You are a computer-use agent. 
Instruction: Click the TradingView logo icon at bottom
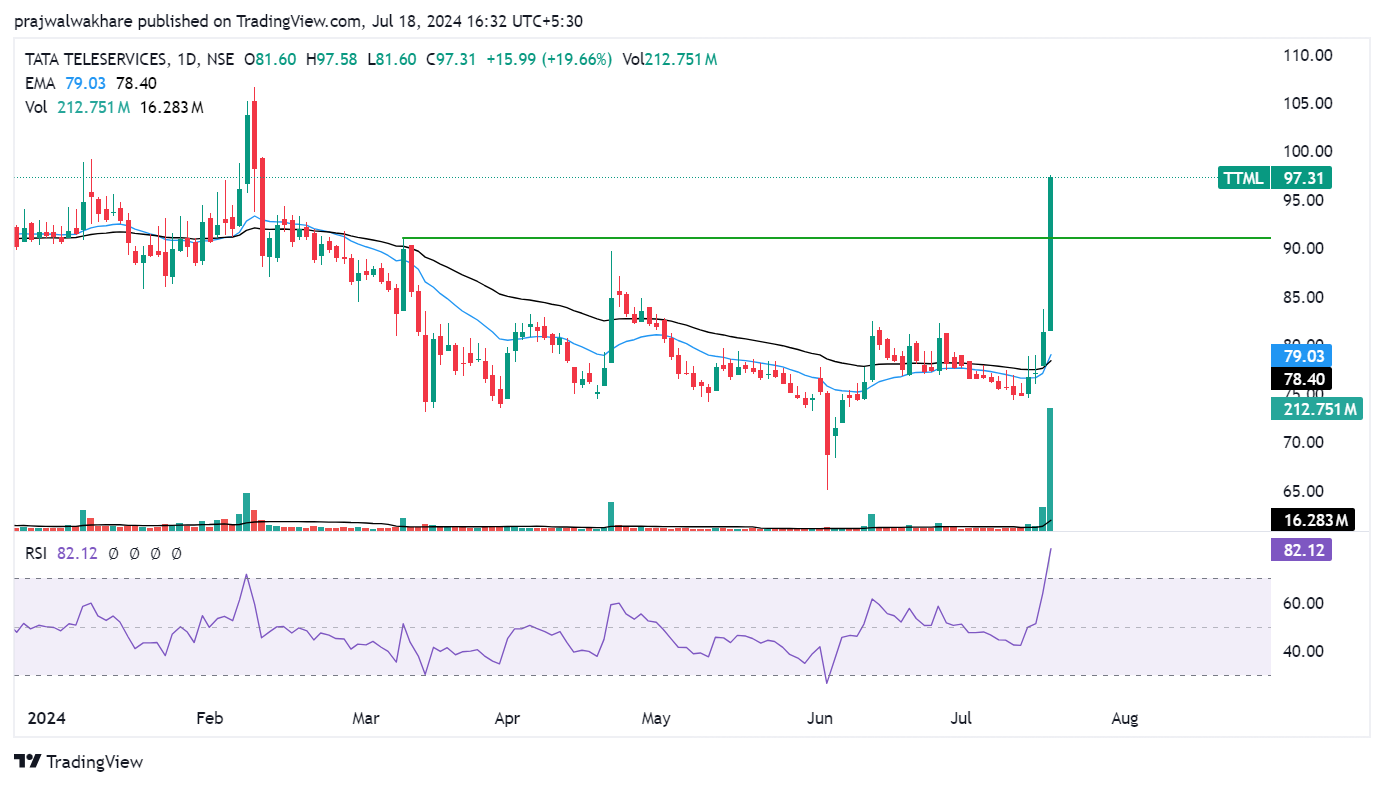coord(28,762)
